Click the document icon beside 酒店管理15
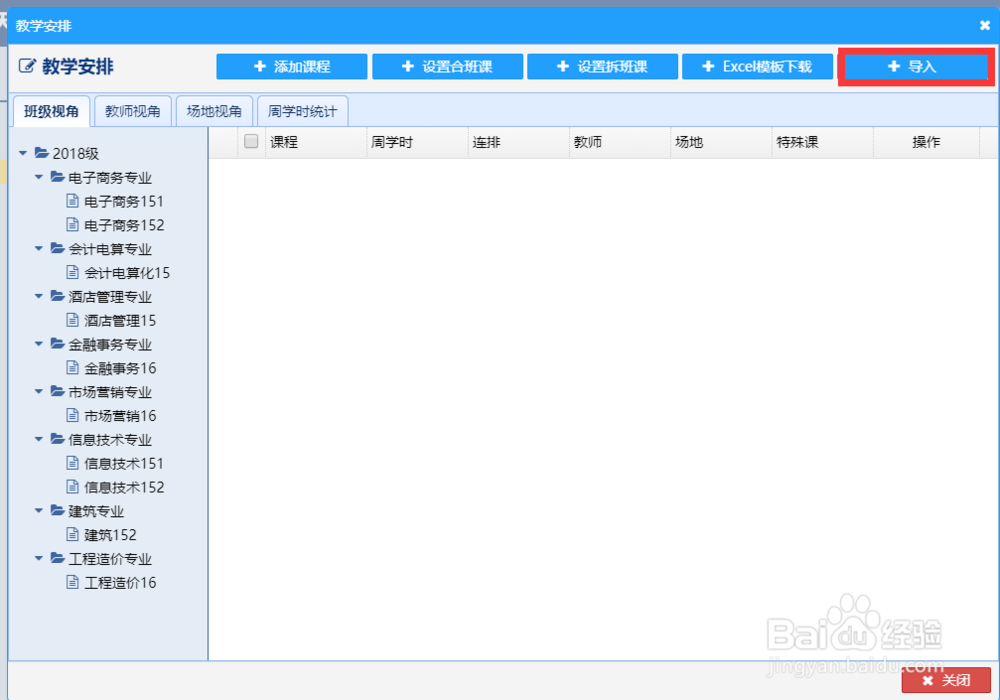Viewport: 1000px width, 700px height. click(x=74, y=320)
